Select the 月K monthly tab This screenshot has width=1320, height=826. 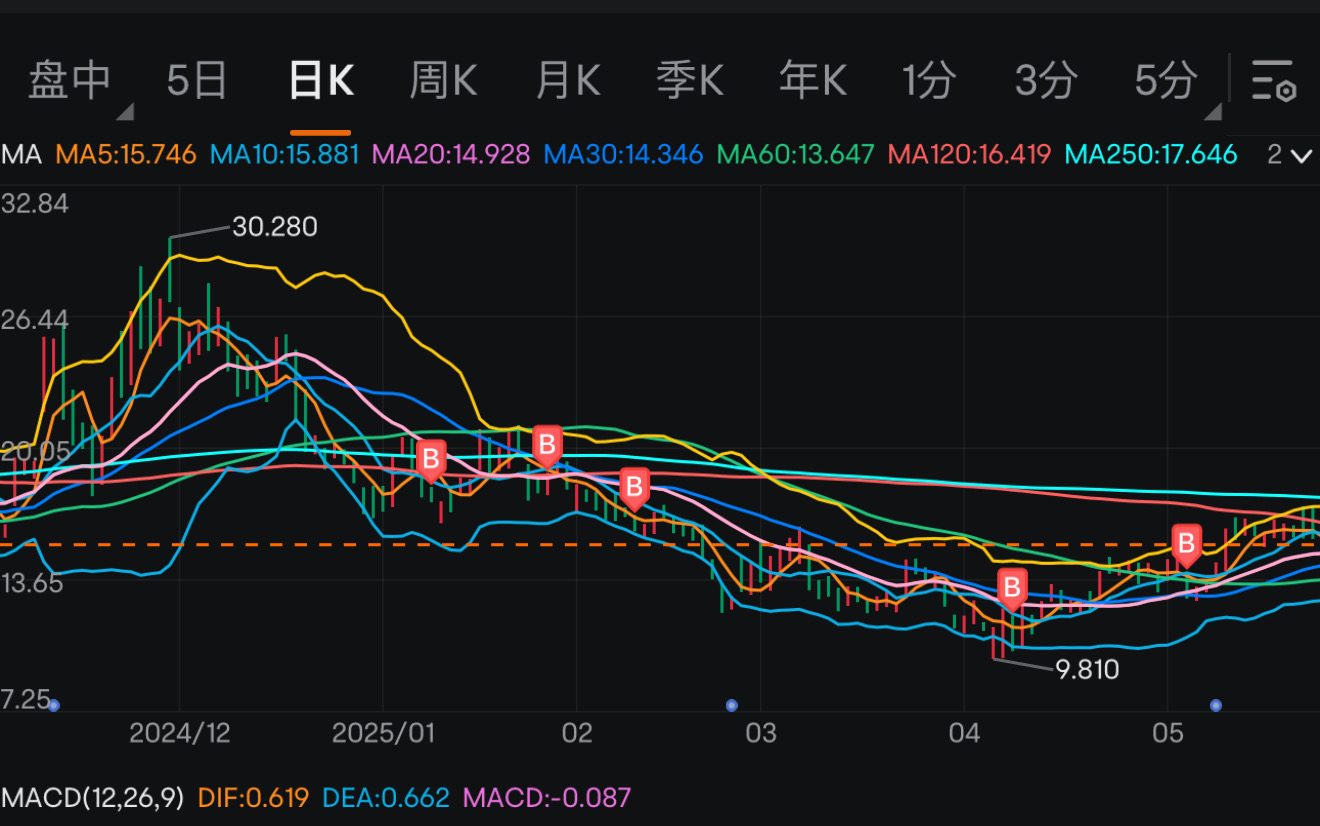click(567, 80)
